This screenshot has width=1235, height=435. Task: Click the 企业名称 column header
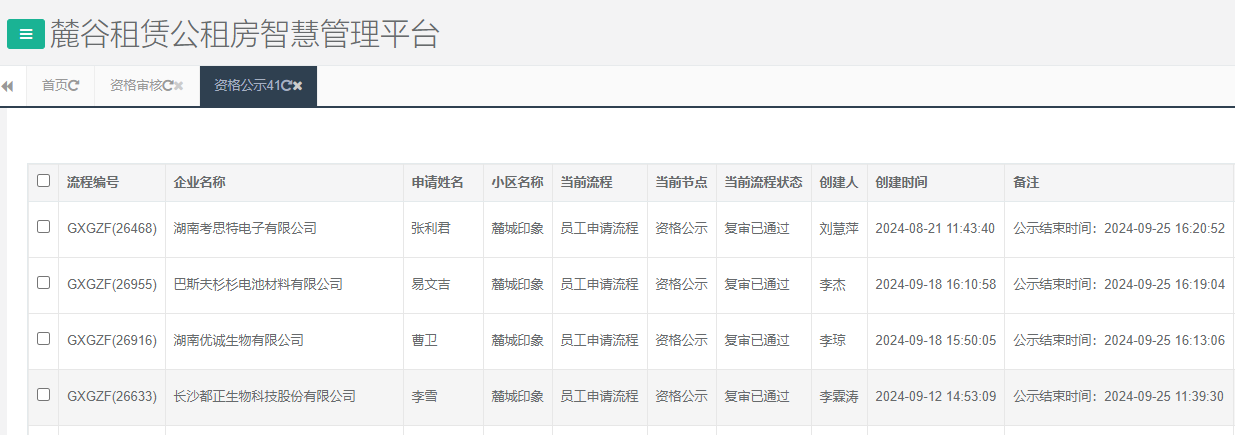click(x=199, y=183)
